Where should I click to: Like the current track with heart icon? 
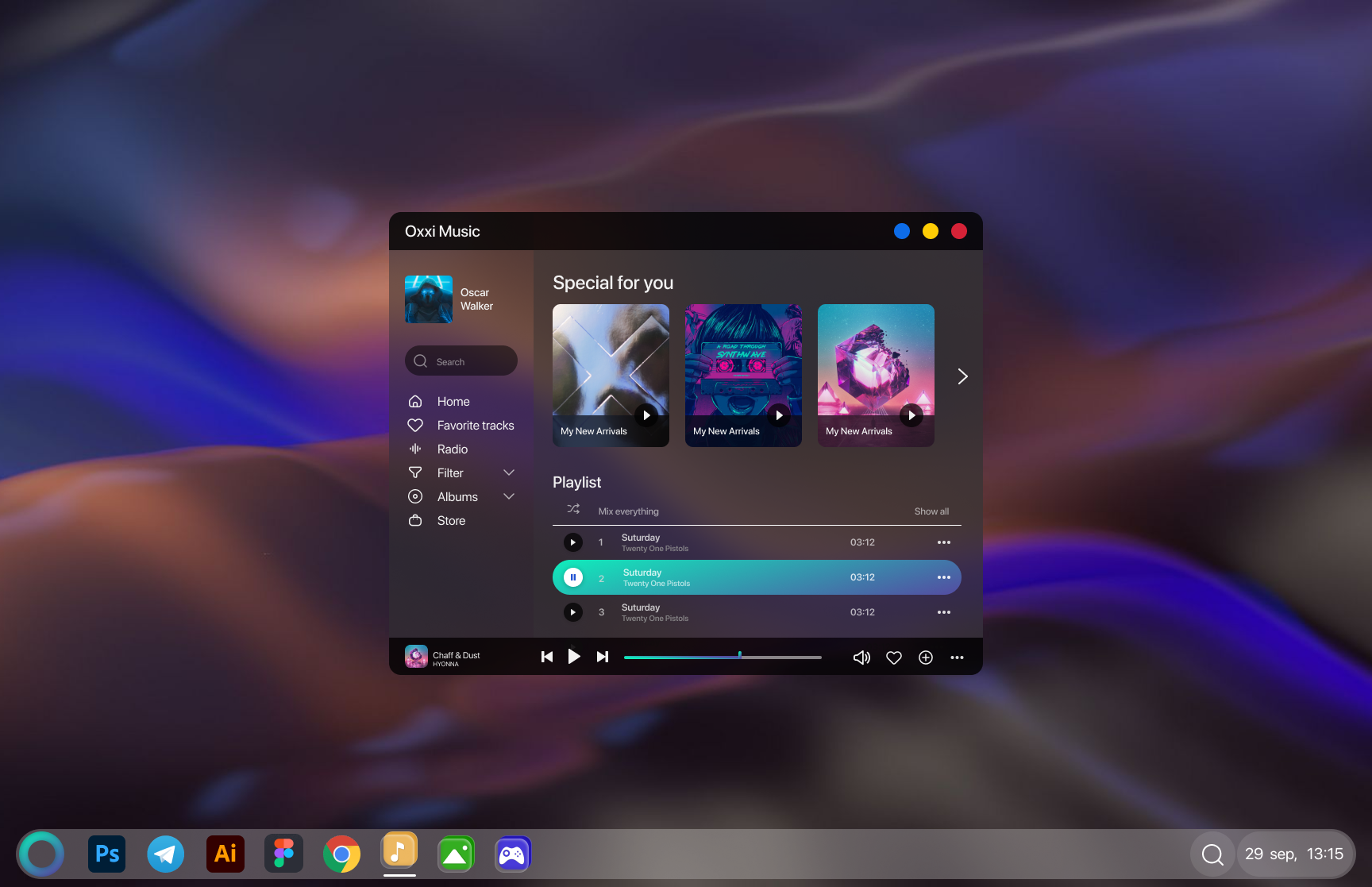point(894,658)
